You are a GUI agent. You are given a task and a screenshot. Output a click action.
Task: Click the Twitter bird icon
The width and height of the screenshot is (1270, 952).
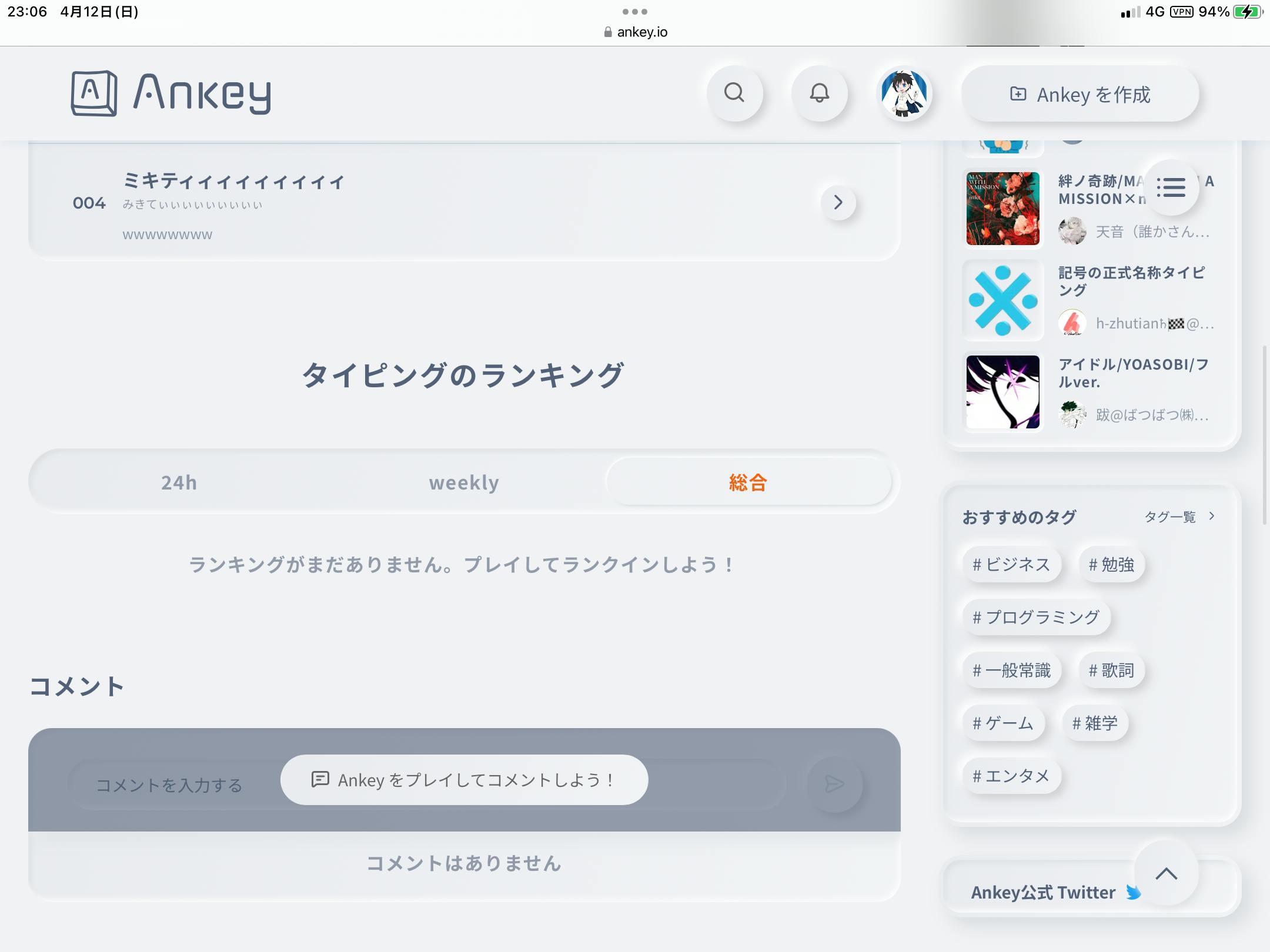(1133, 892)
